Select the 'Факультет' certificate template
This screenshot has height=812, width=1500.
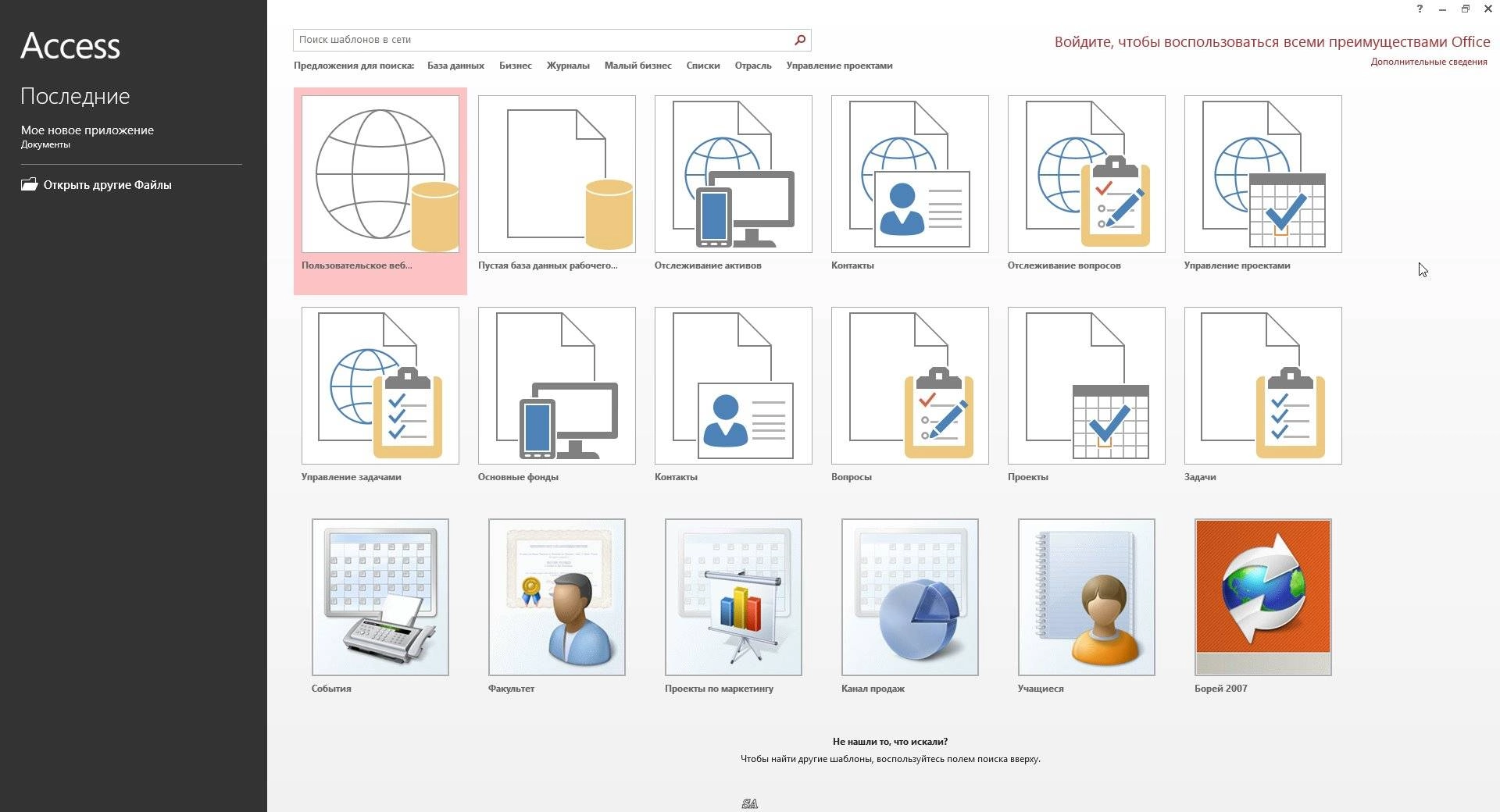pyautogui.click(x=557, y=597)
